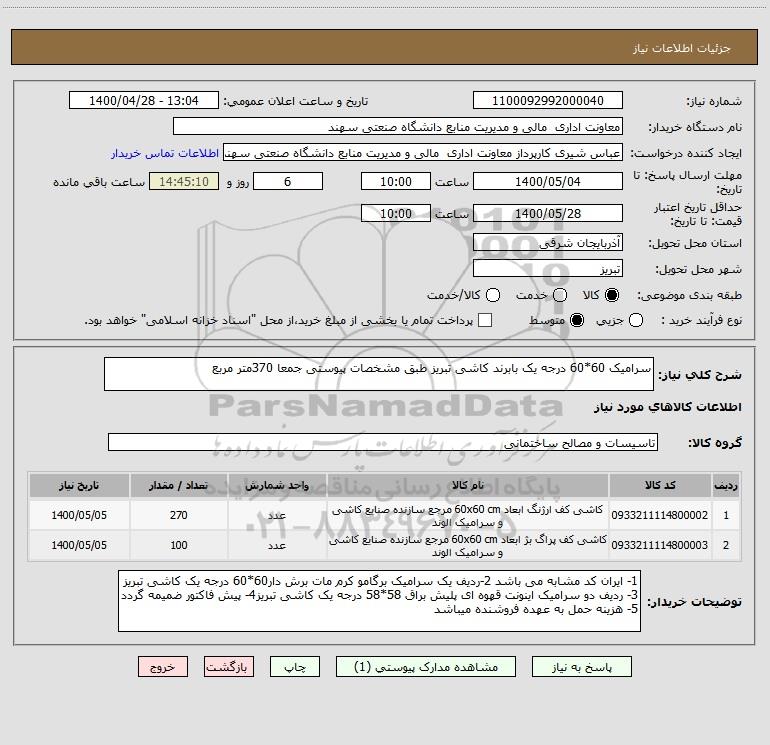The height and width of the screenshot is (745, 770).
Task: Select the کالا radio button
Action: [x=612, y=295]
